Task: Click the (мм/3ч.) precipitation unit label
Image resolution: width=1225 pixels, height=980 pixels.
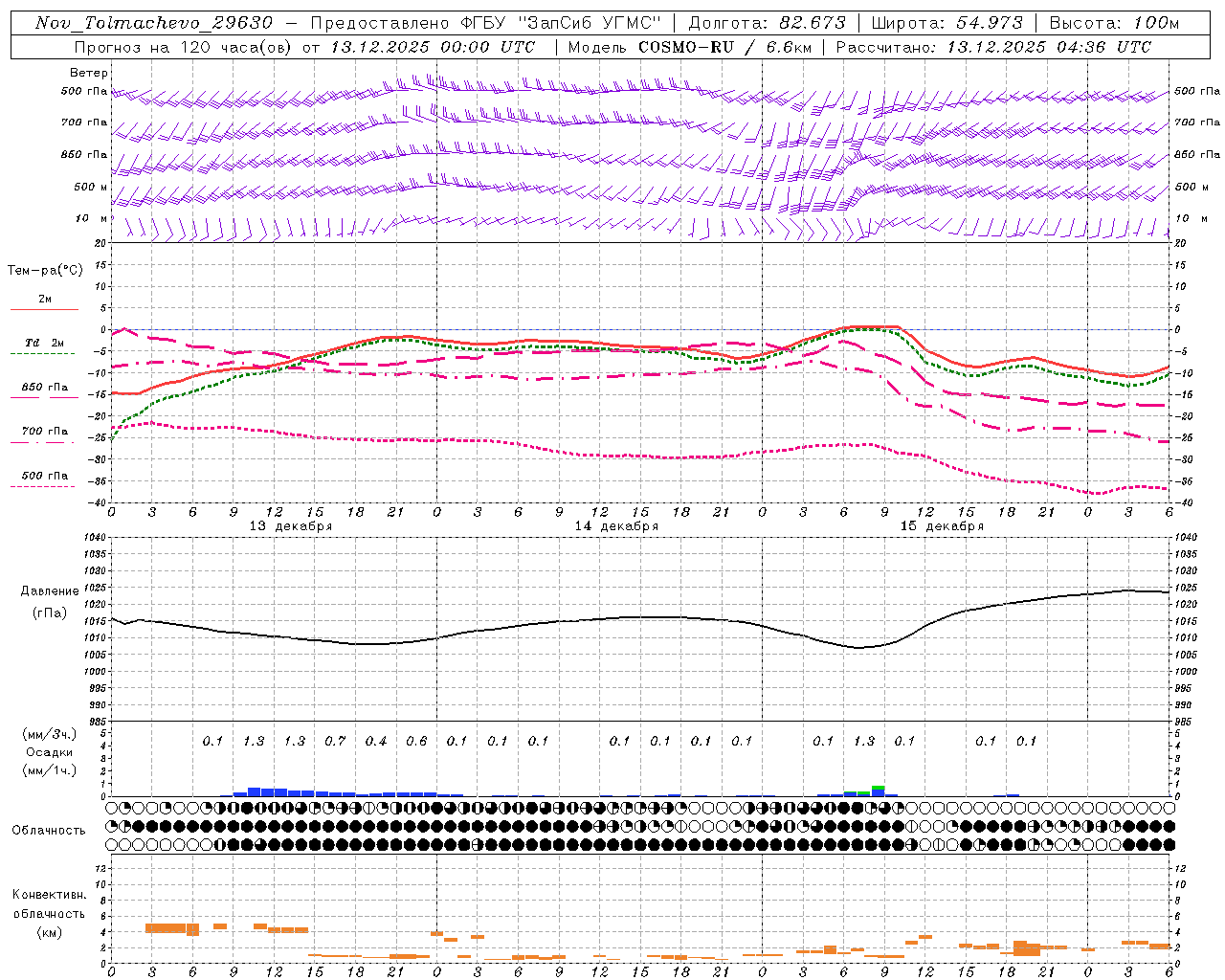Action: click(x=50, y=734)
